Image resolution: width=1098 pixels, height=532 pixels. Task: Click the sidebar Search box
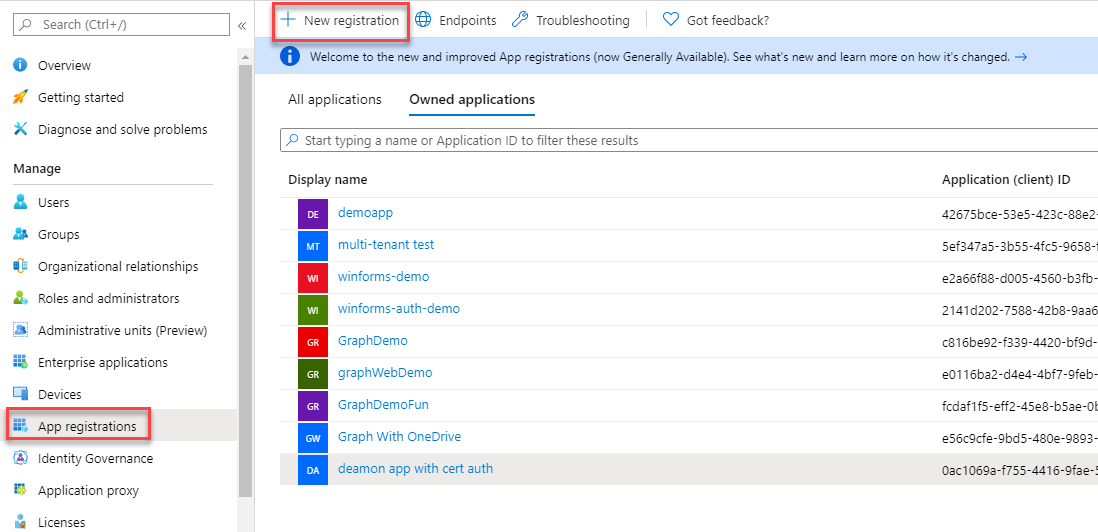coord(122,24)
